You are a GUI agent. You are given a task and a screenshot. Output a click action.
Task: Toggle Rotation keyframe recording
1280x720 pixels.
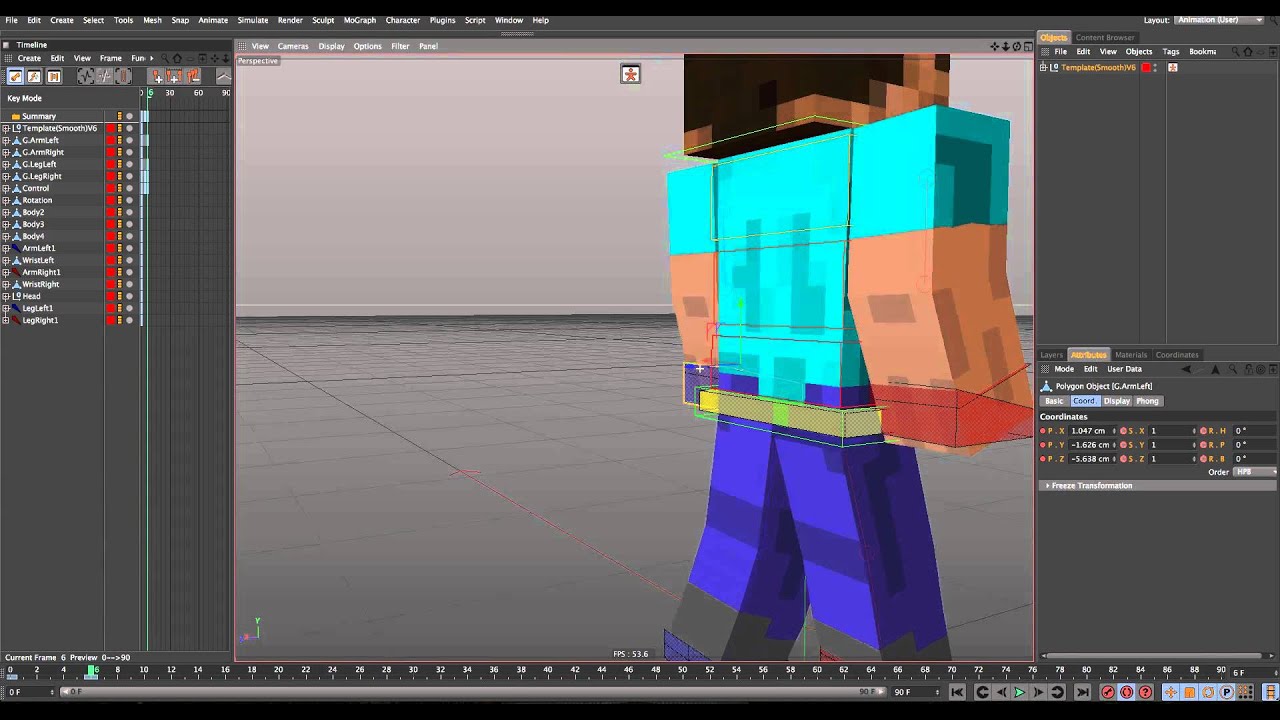pyautogui.click(x=1208, y=692)
